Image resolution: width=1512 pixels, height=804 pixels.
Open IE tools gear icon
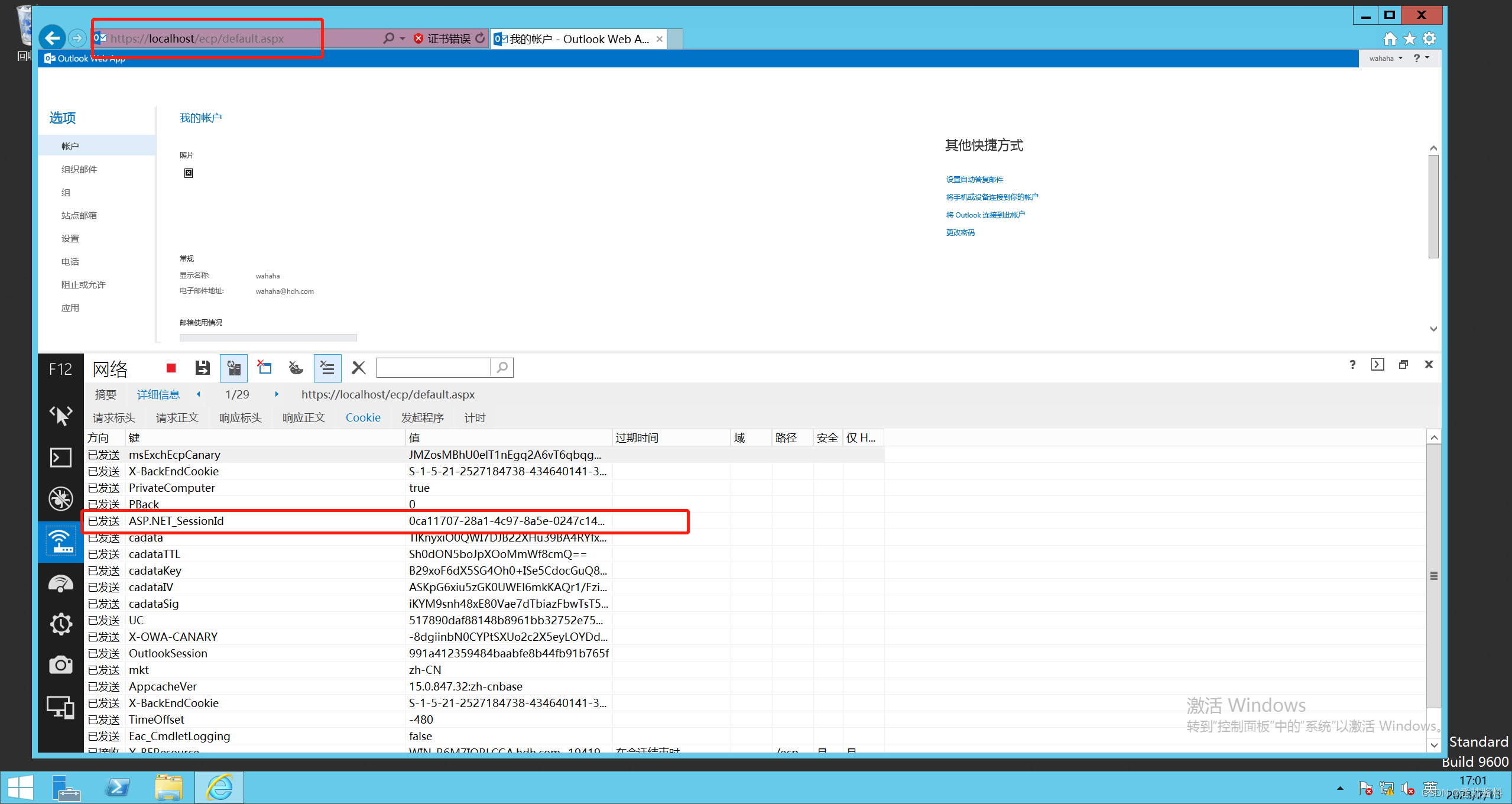[x=1429, y=39]
